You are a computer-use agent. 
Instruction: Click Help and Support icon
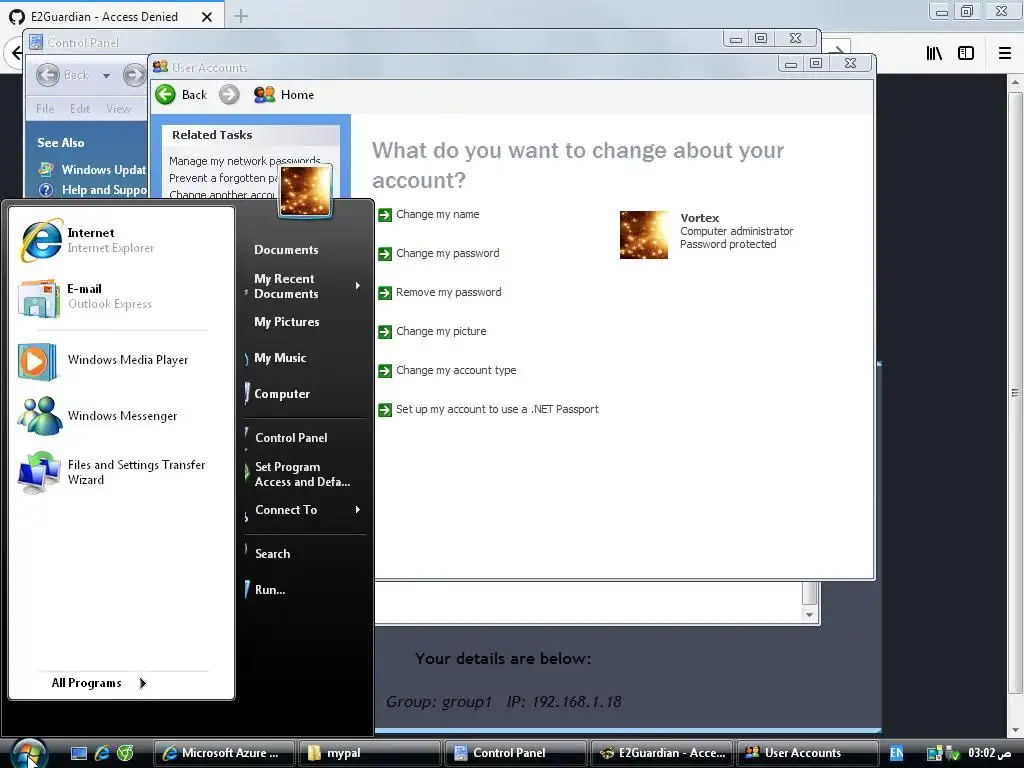coord(46,190)
